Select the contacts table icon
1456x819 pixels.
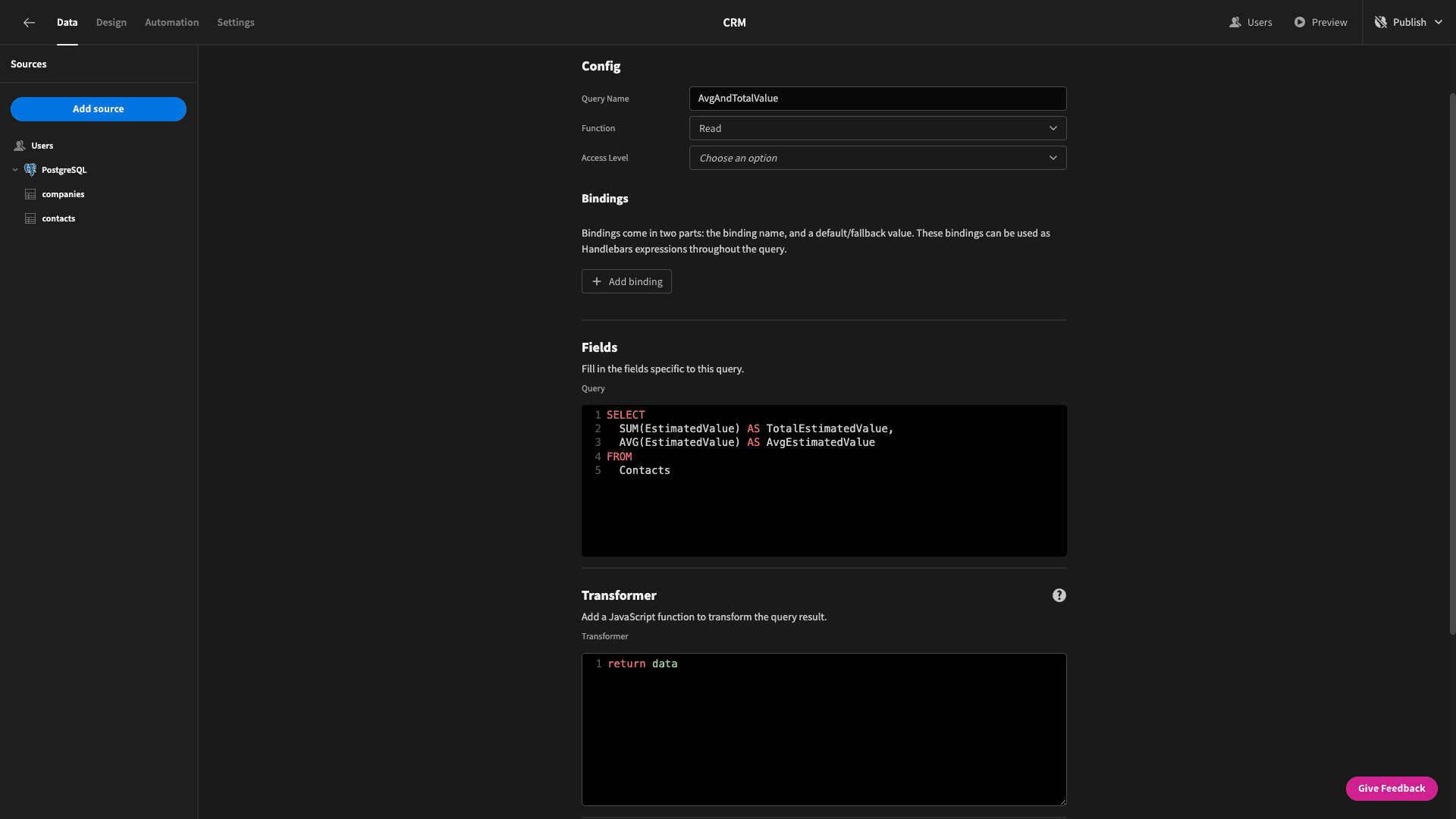pyautogui.click(x=30, y=218)
